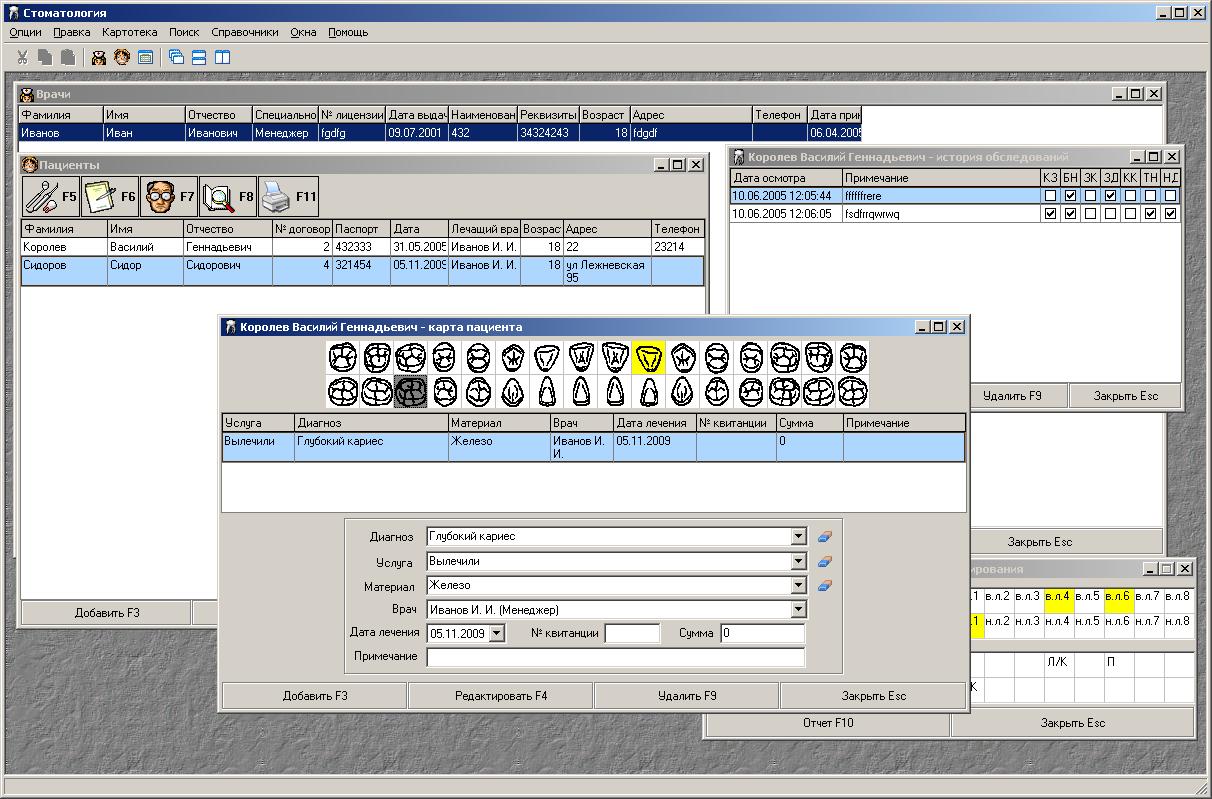The width and height of the screenshot is (1212, 799).
Task: Select the yellow highlighted tooth in chart
Action: tap(649, 357)
